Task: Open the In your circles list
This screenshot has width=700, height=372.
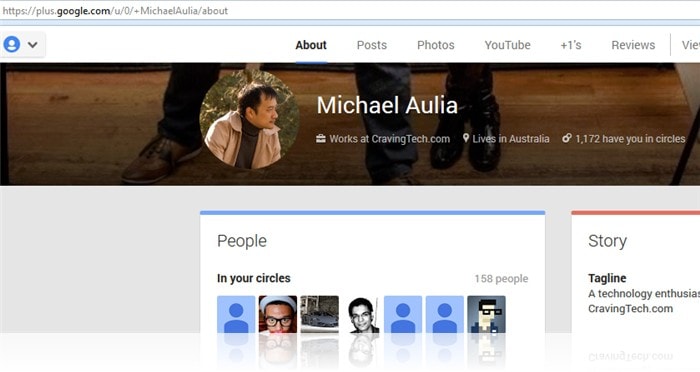Action: (254, 278)
